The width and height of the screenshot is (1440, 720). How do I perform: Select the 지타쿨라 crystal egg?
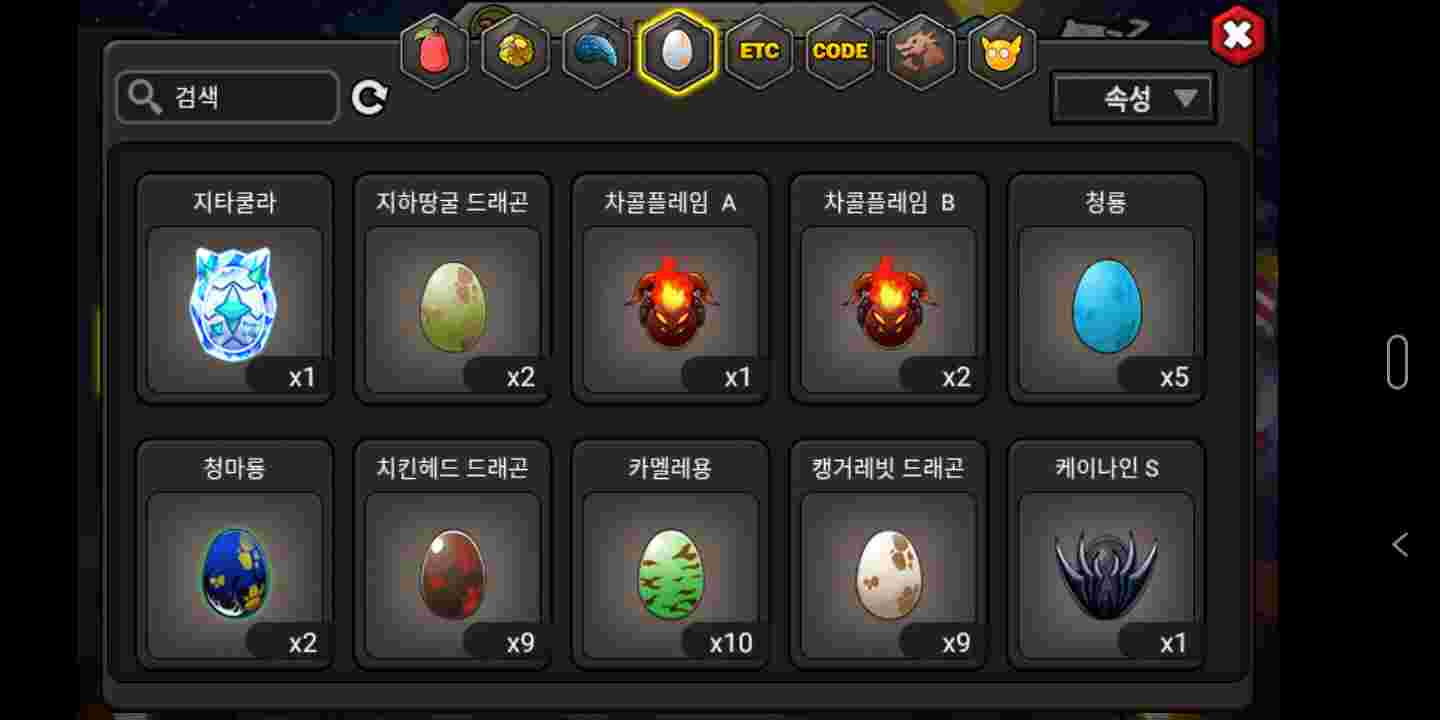click(x=235, y=289)
